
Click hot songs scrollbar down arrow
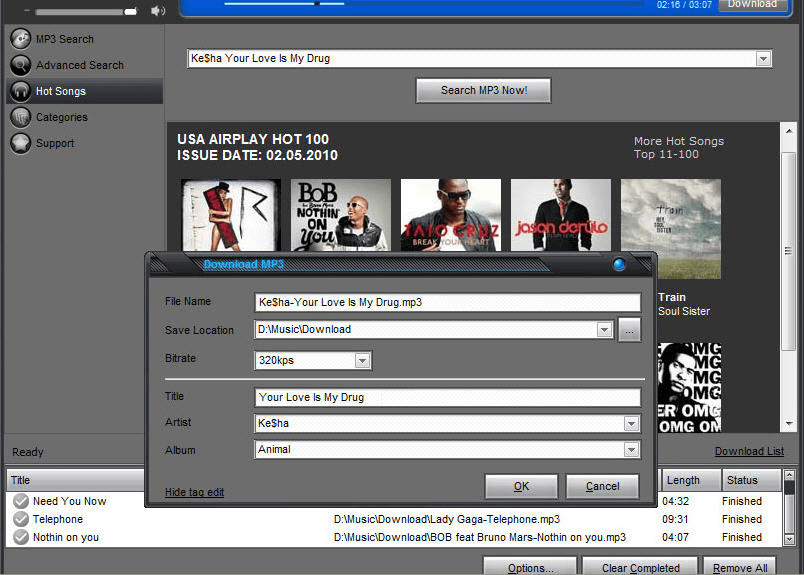pos(789,424)
